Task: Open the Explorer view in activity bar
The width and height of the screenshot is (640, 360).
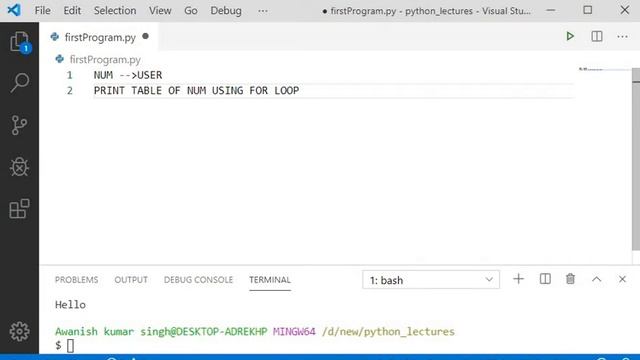Action: click(x=20, y=42)
